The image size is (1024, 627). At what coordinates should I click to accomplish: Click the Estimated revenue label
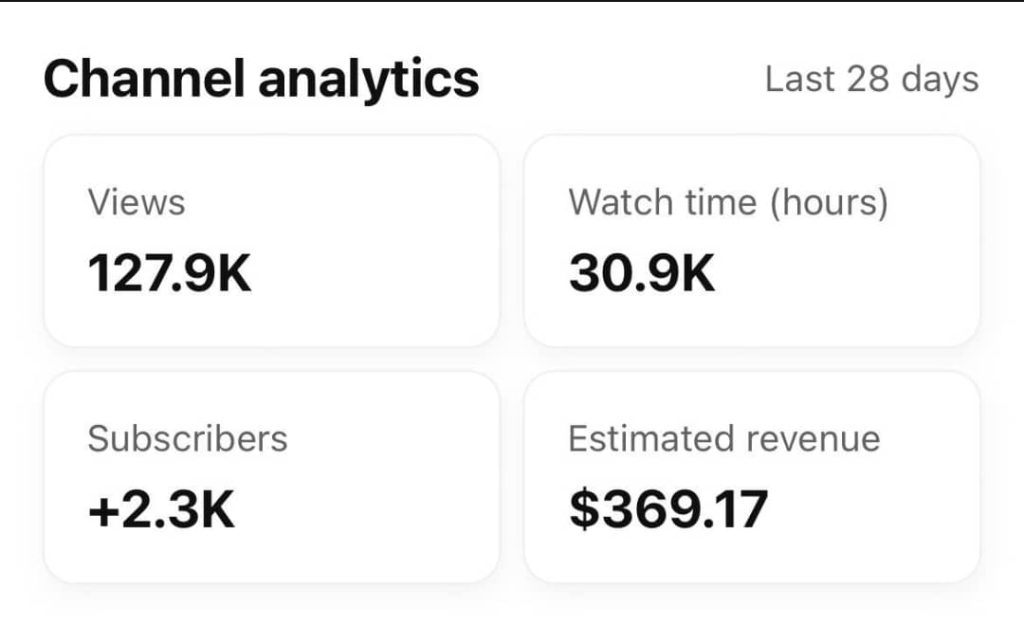point(724,438)
